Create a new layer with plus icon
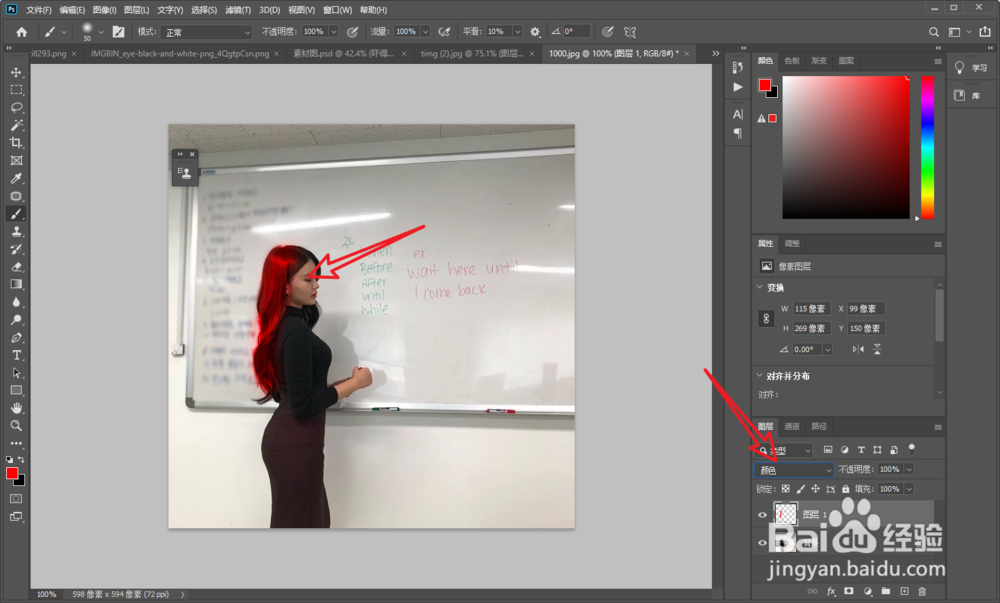 904,592
